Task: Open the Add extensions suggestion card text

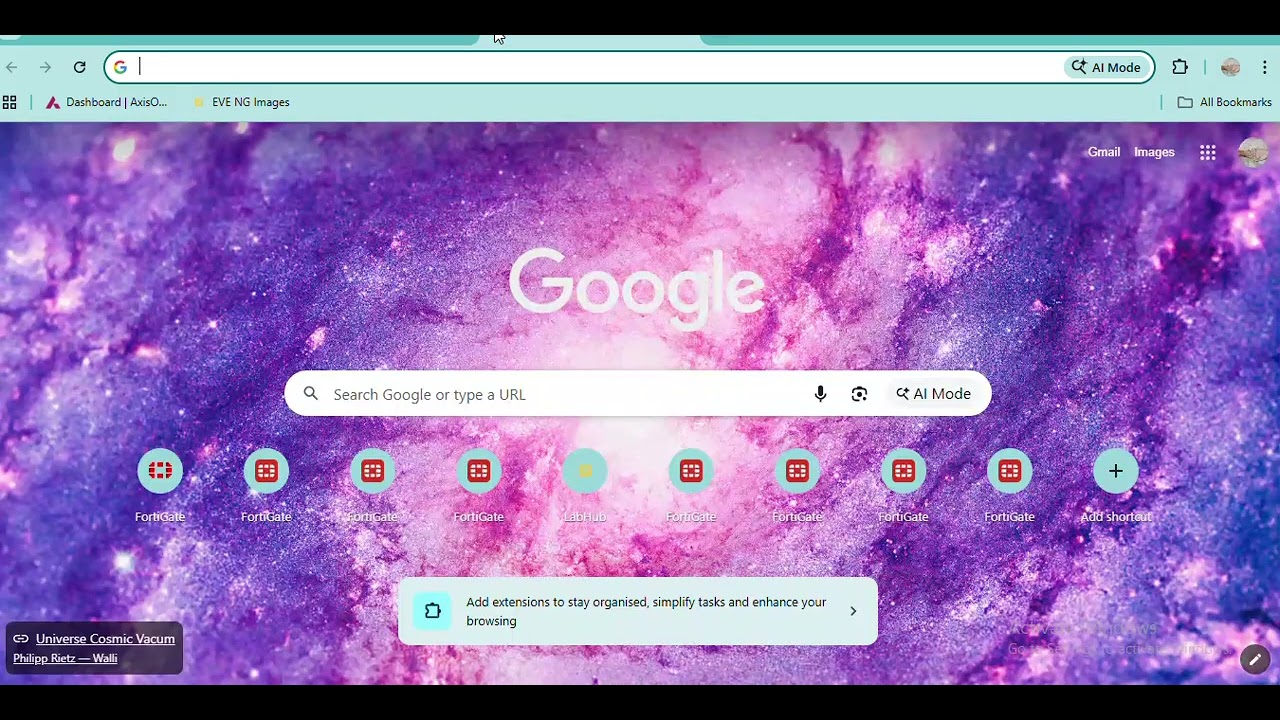Action: click(x=646, y=611)
